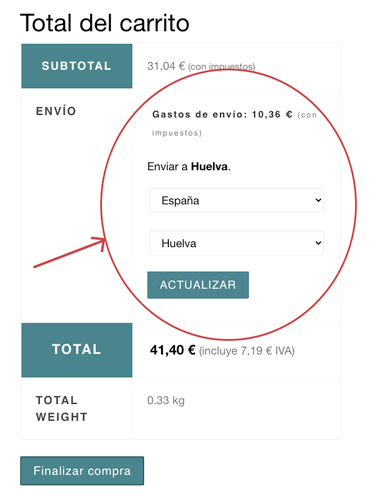Open the España country dropdown
Image resolution: width=382 pixels, height=500 pixels.
236,200
